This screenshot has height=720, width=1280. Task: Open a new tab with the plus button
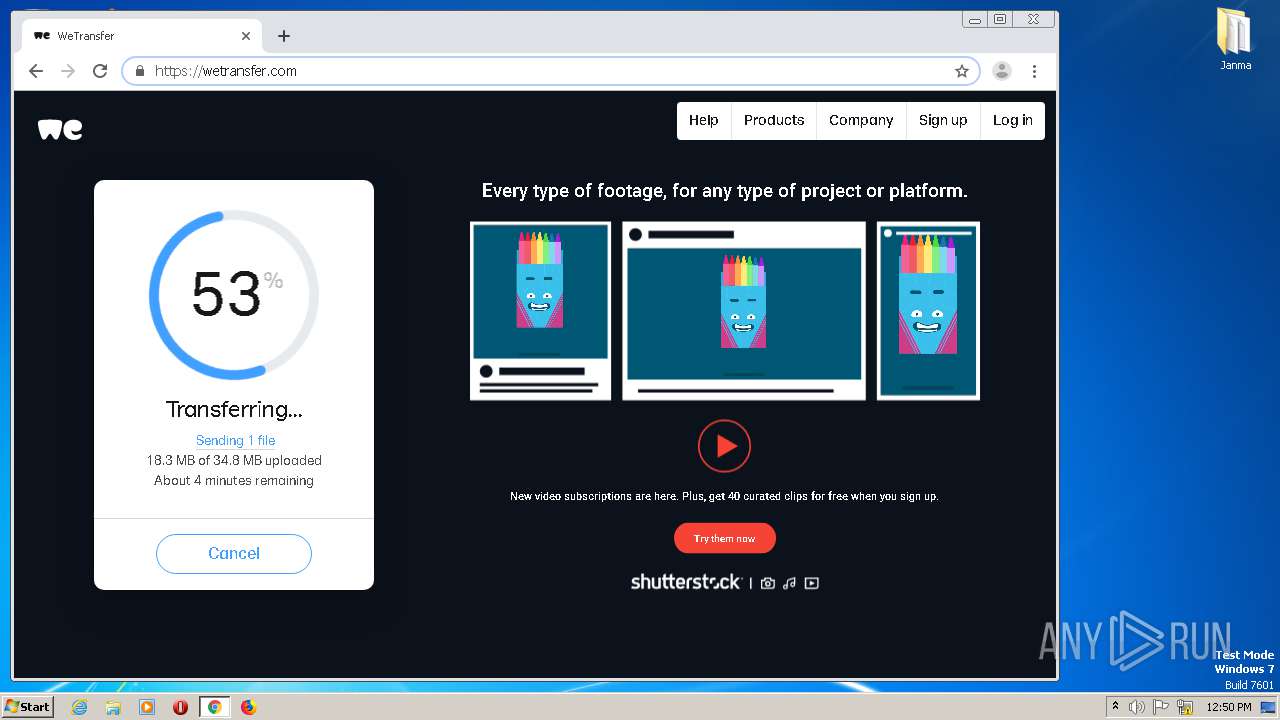[x=284, y=36]
